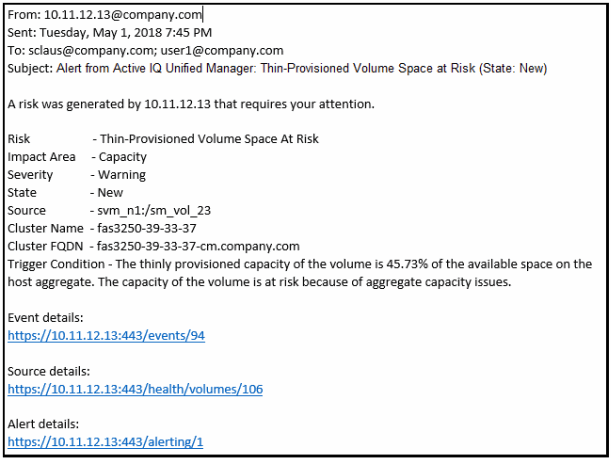Click the 'Source details:' label
611x458 pixels.
click(51, 371)
